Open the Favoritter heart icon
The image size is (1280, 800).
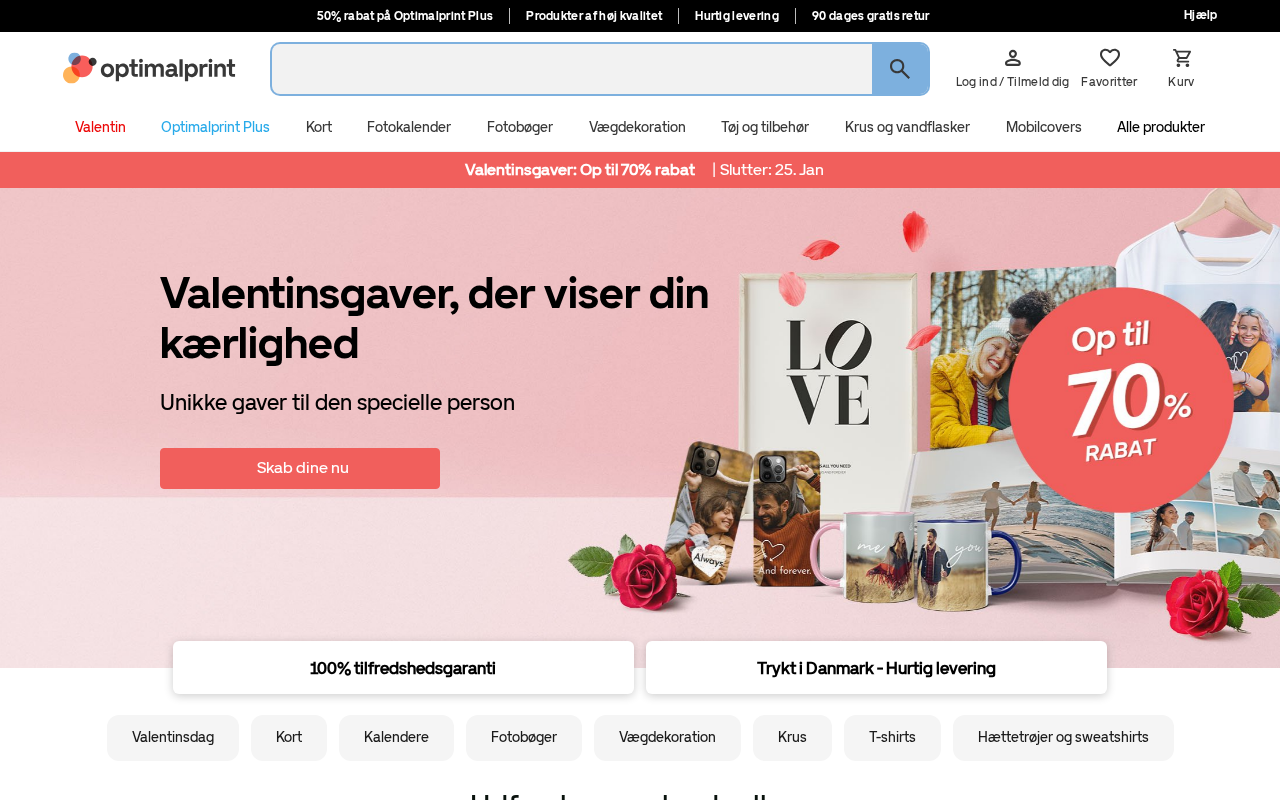(x=1109, y=58)
